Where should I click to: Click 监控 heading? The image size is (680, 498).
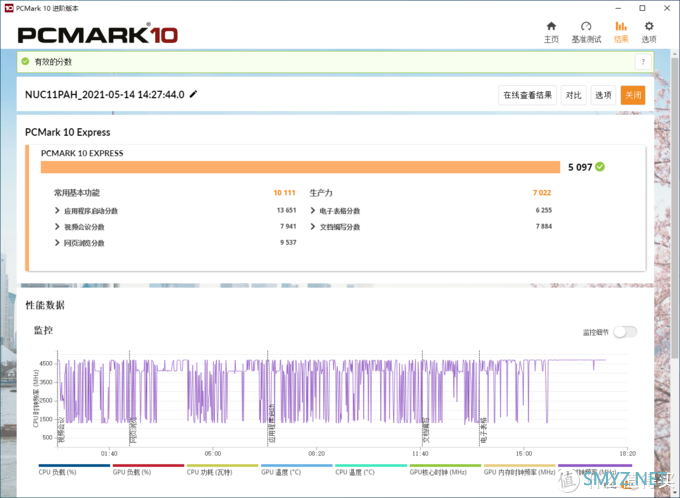pyautogui.click(x=43, y=331)
